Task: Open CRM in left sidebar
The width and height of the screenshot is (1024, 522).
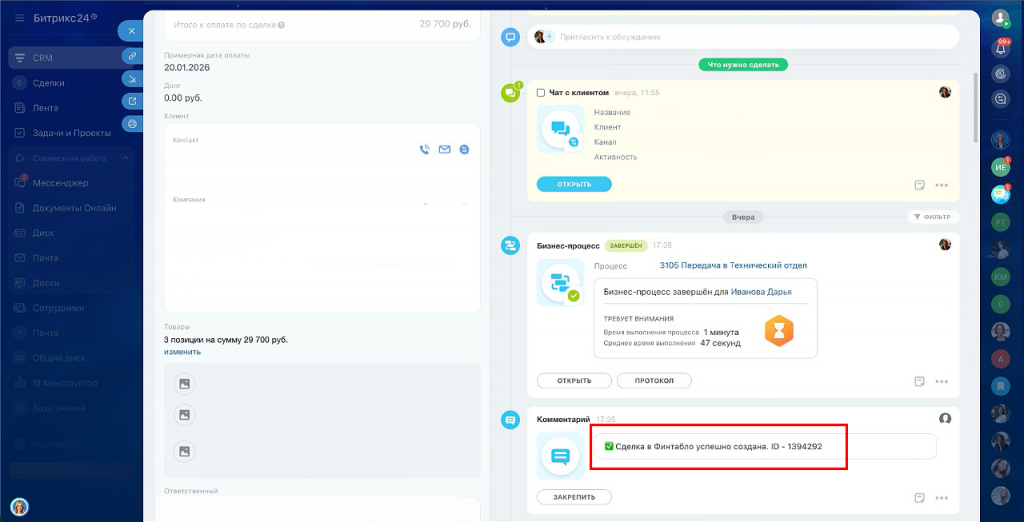Action: 71,57
